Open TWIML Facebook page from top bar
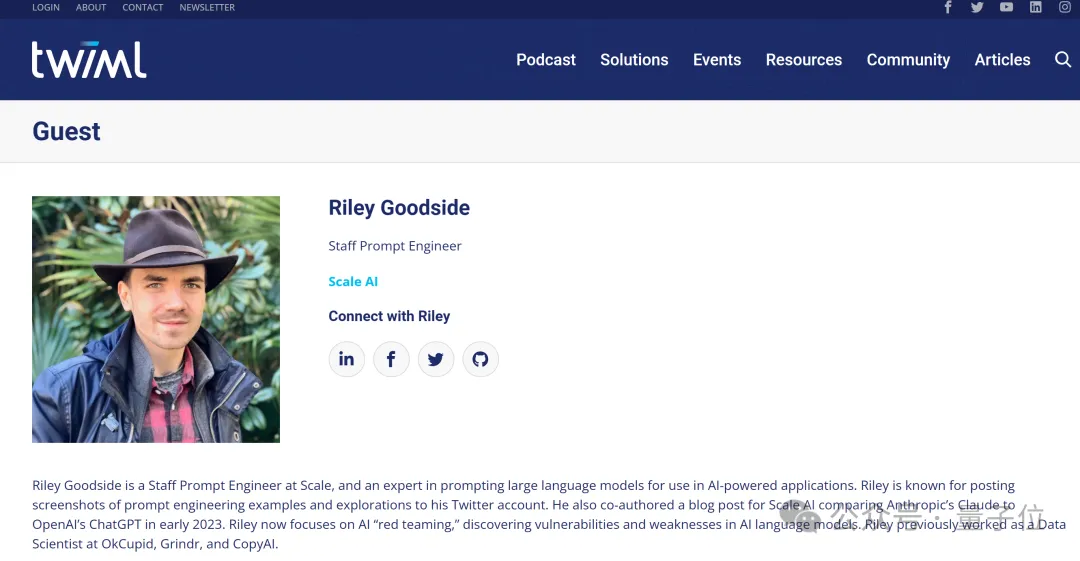 point(948,7)
